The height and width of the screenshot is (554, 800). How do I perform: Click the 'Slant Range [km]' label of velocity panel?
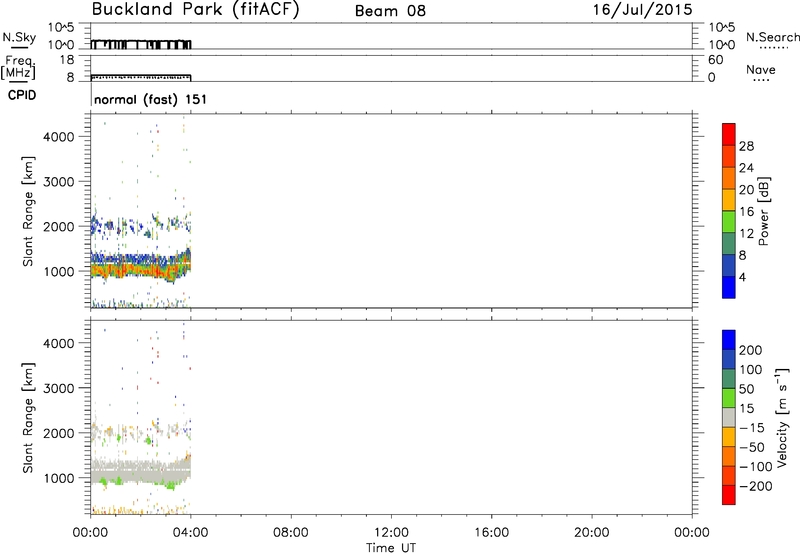(x=28, y=418)
